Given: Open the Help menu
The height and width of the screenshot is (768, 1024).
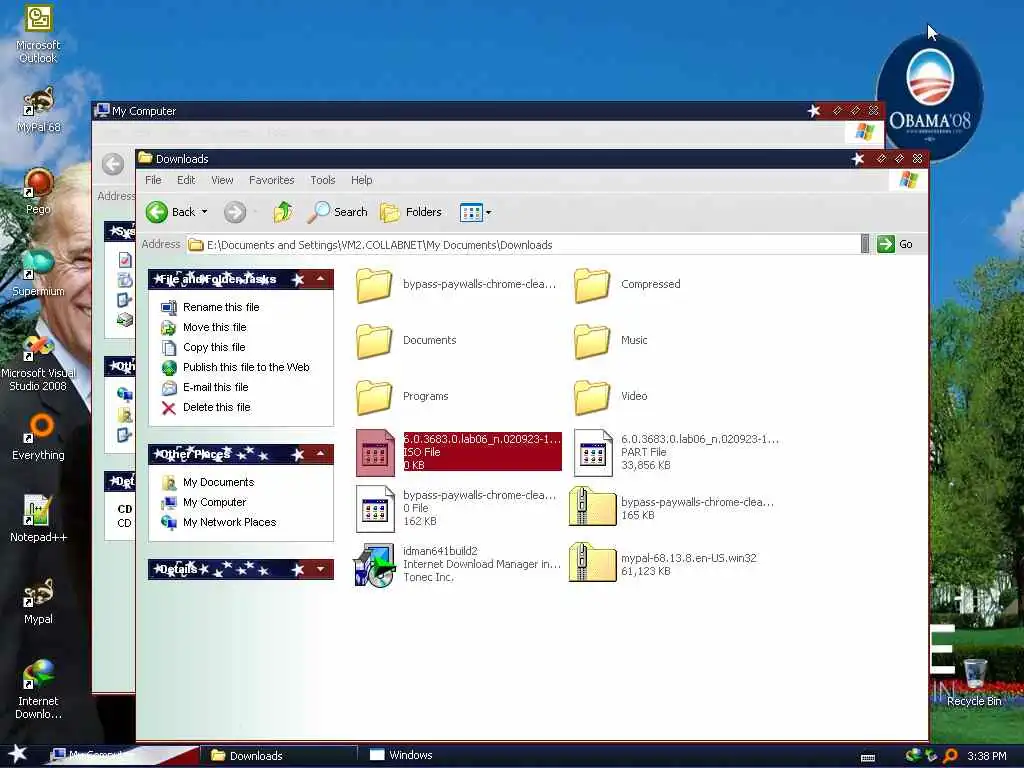Looking at the screenshot, I should coord(361,180).
